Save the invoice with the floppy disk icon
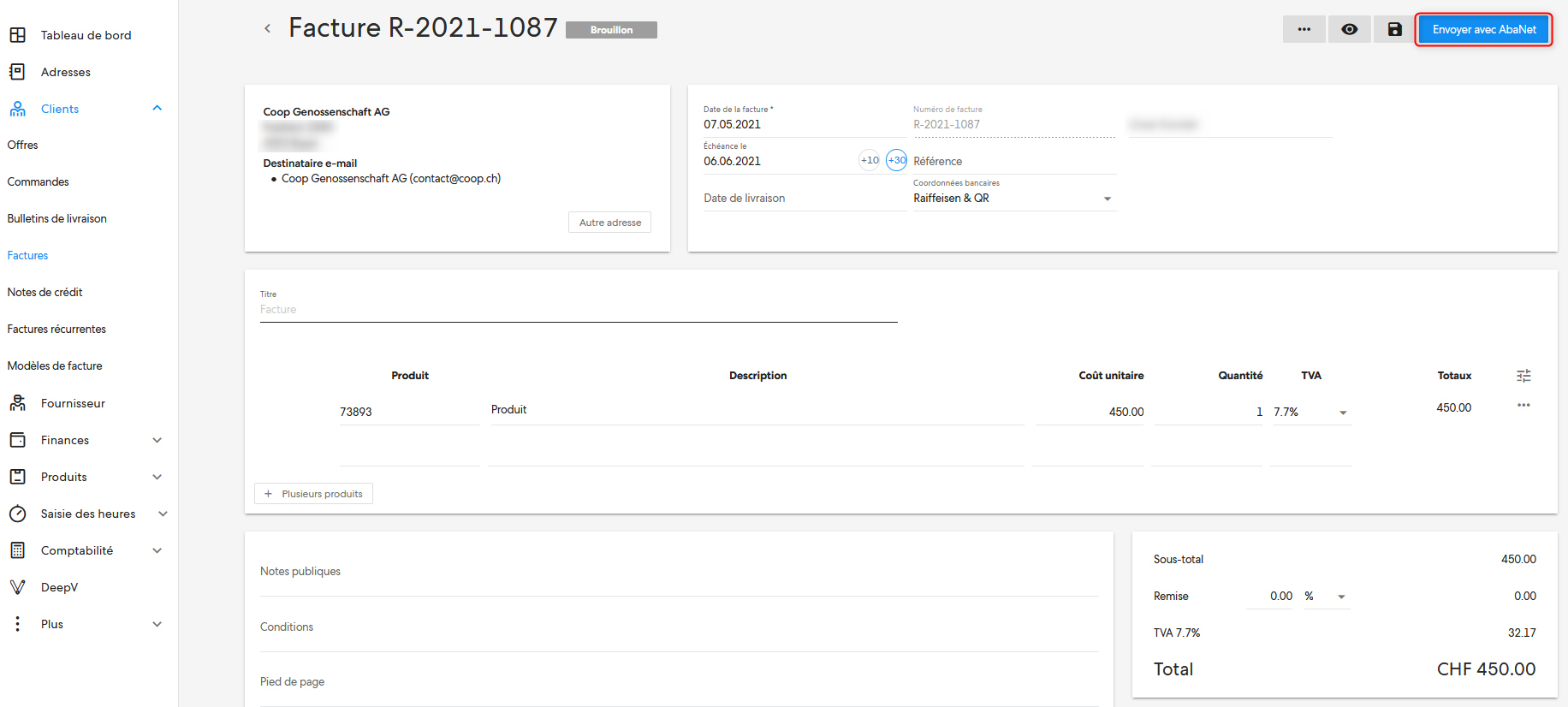The height and width of the screenshot is (707, 1568). 1394,29
